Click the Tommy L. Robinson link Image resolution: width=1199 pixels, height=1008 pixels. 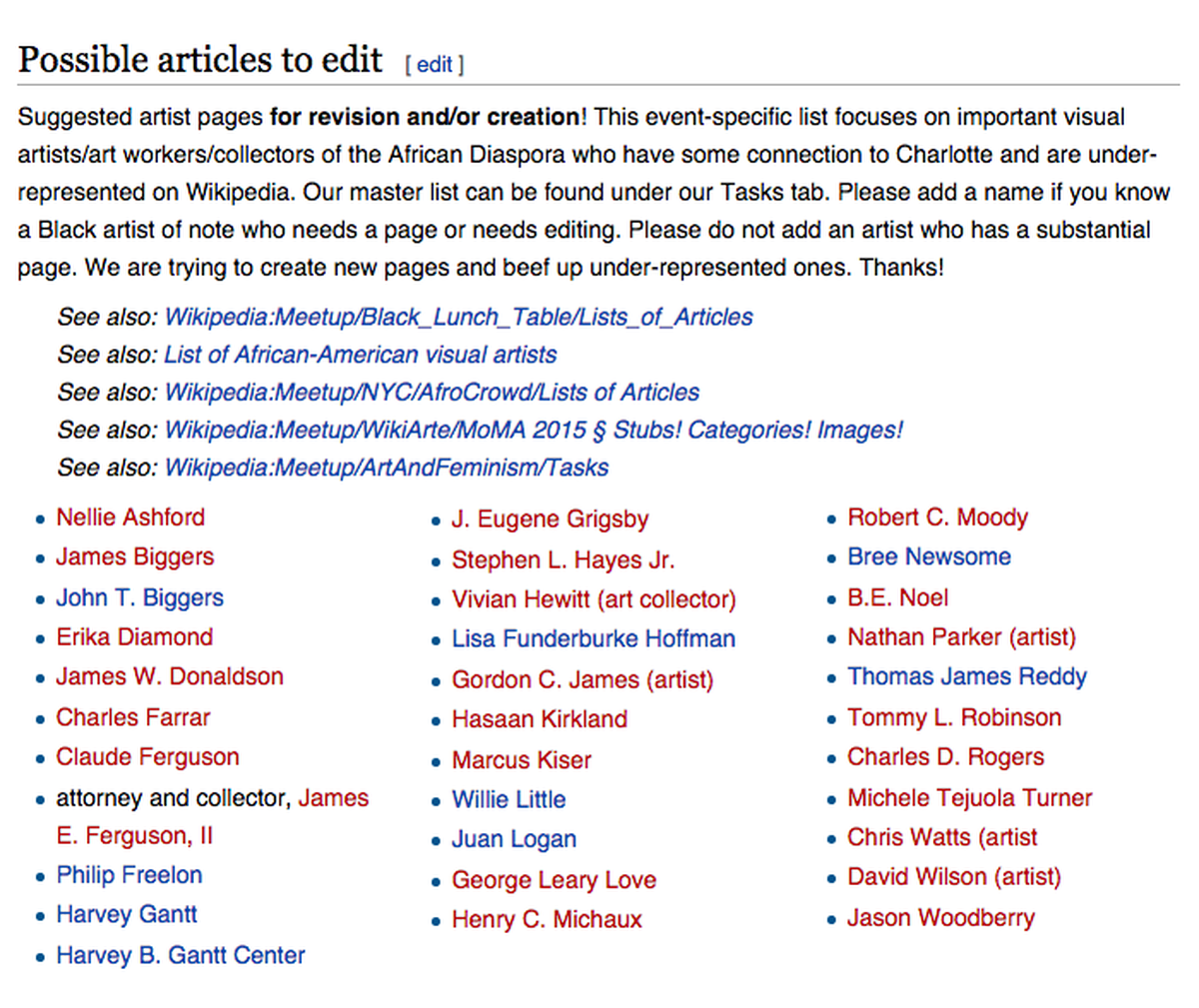click(x=954, y=717)
